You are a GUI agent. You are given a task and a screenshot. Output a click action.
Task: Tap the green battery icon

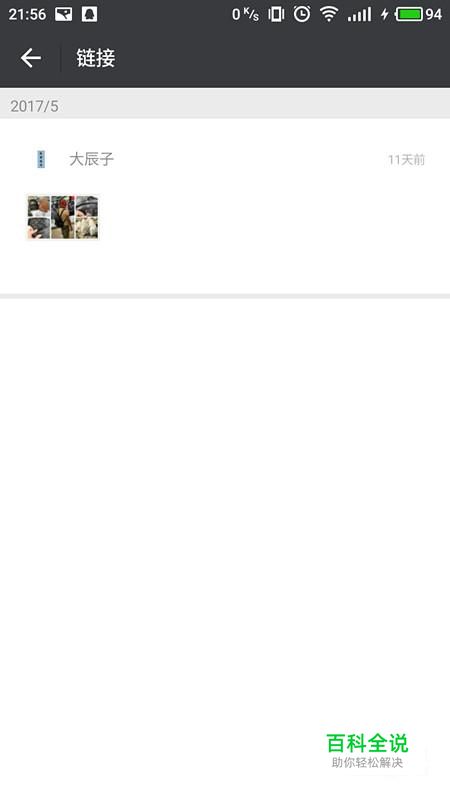tap(410, 14)
